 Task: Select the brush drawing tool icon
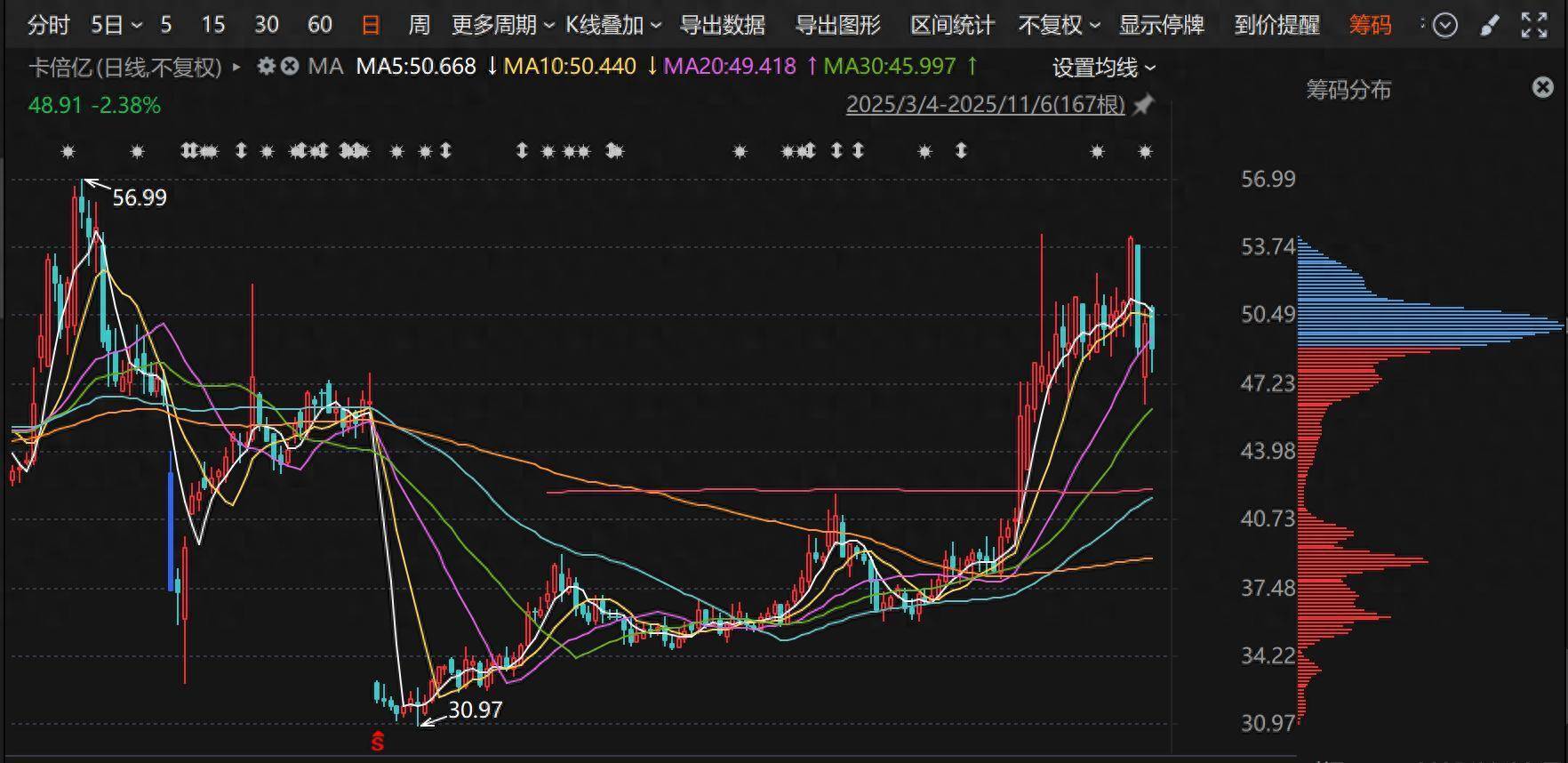1490,26
